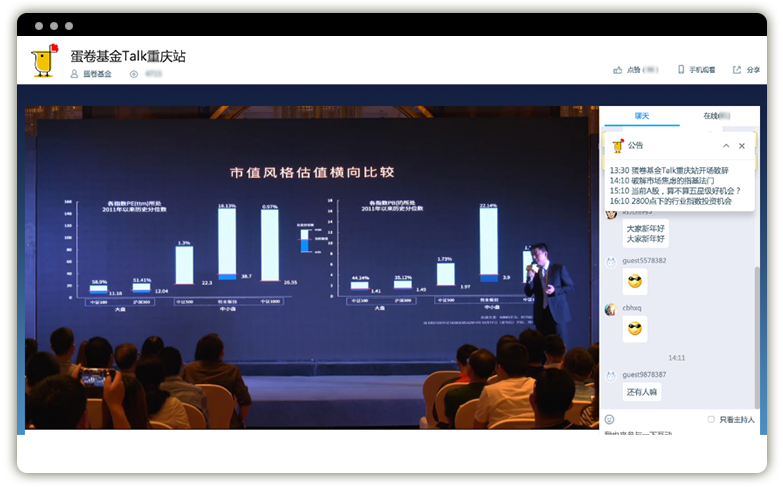Click guest5578382's avatar icon

(610, 261)
